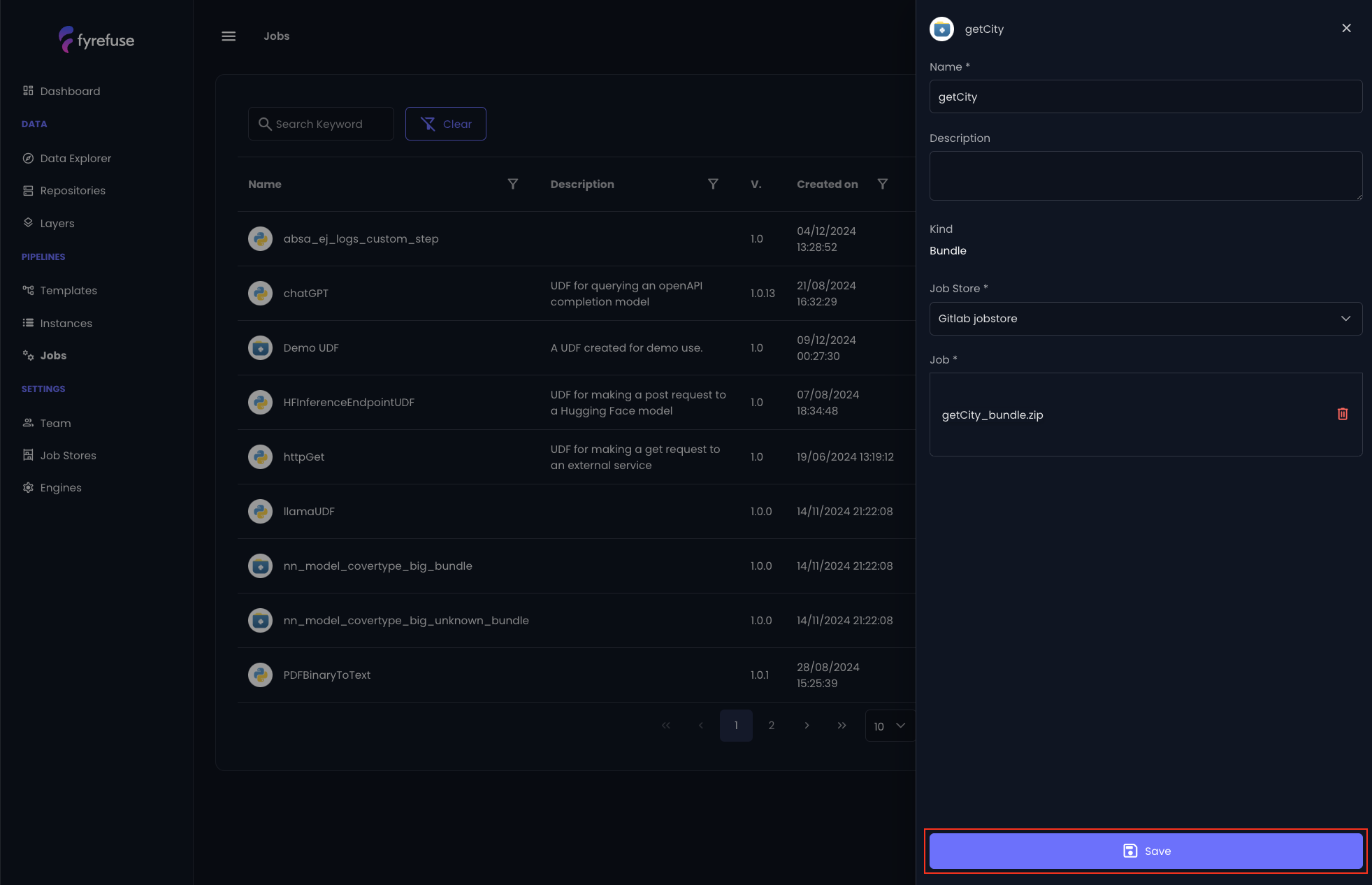Go to the next page arrow

807,726
